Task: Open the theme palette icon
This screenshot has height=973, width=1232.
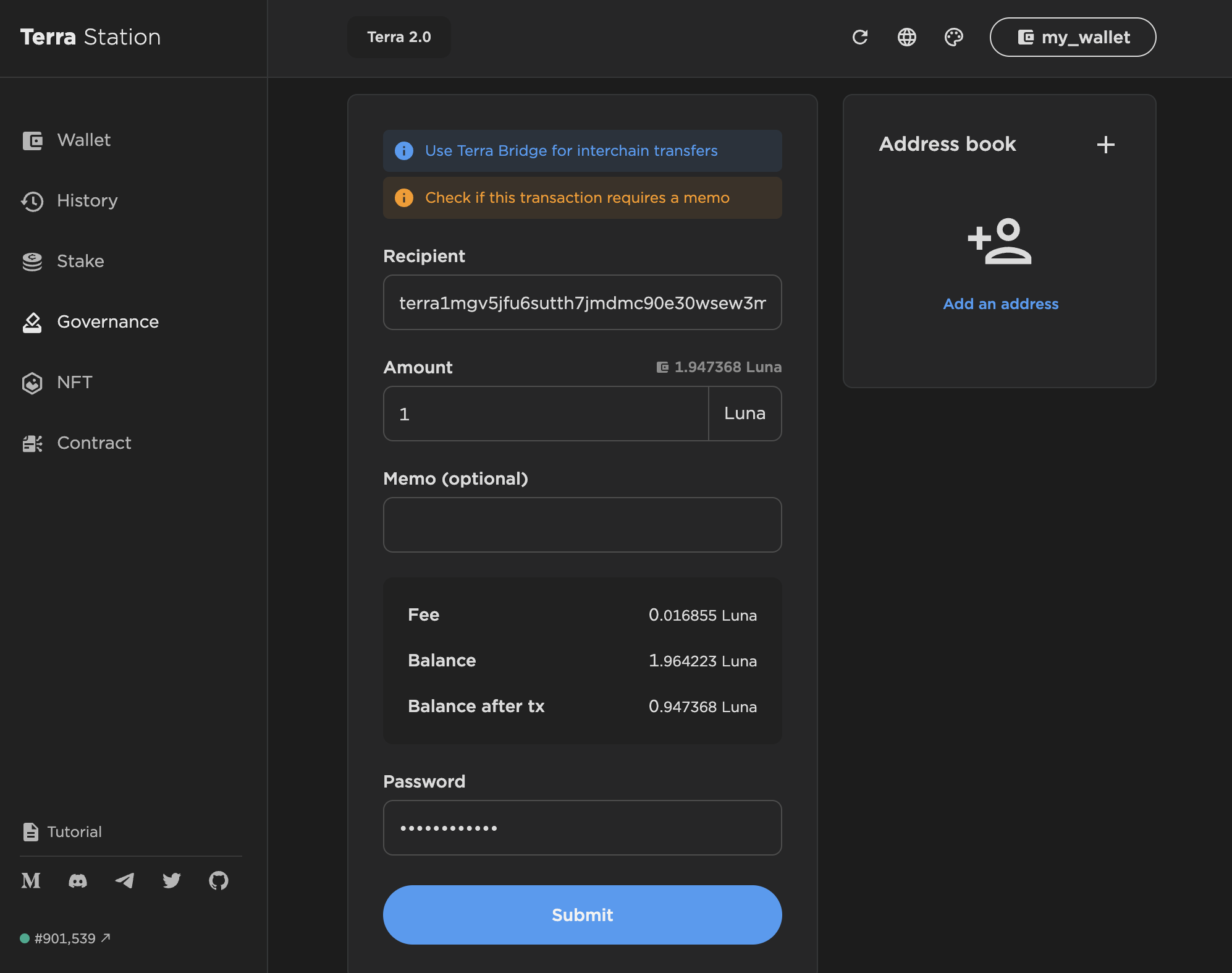Action: pyautogui.click(x=953, y=37)
